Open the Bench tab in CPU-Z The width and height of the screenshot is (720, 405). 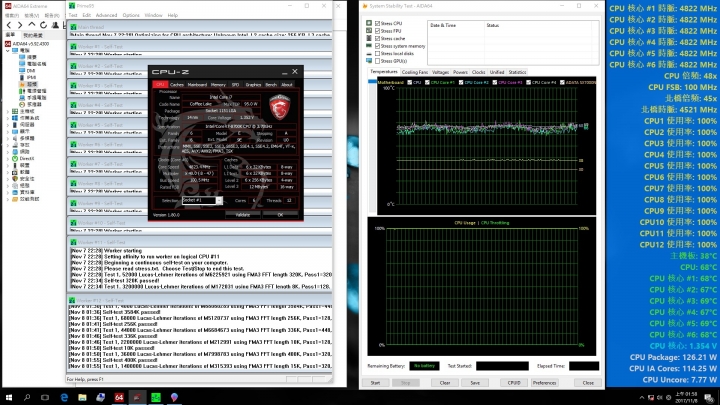(x=271, y=84)
